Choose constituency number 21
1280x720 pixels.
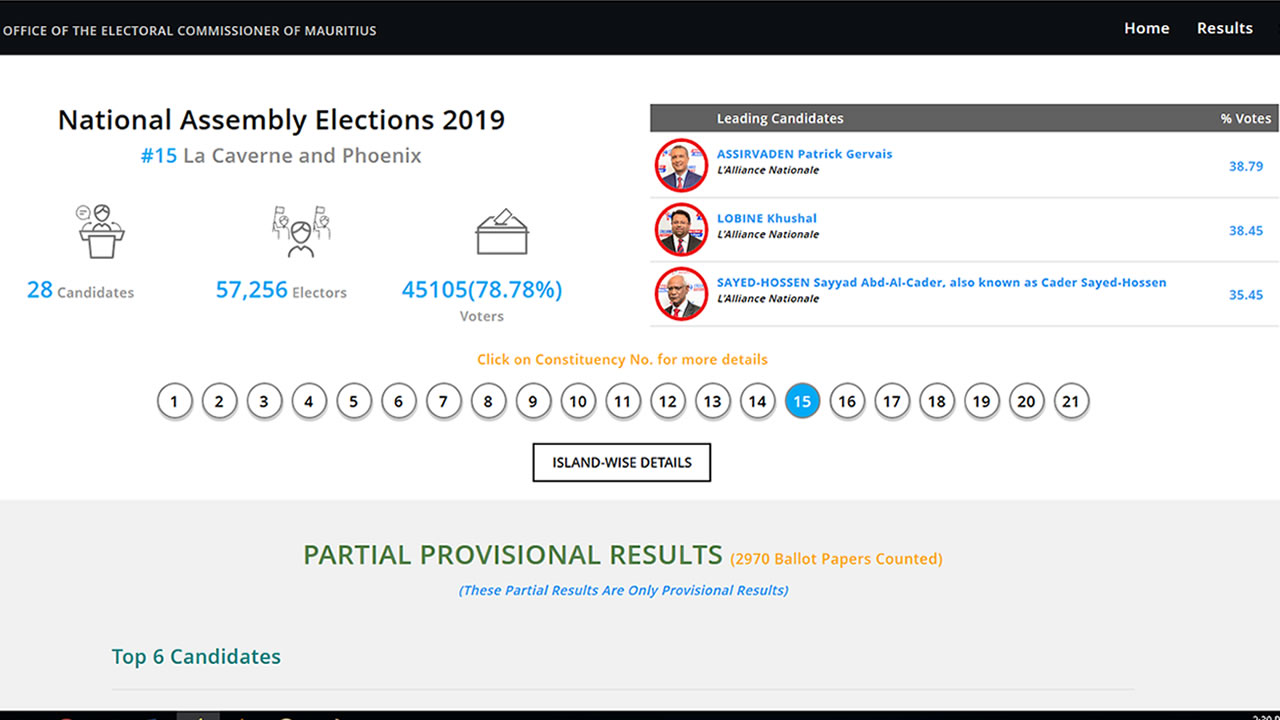[x=1071, y=401]
